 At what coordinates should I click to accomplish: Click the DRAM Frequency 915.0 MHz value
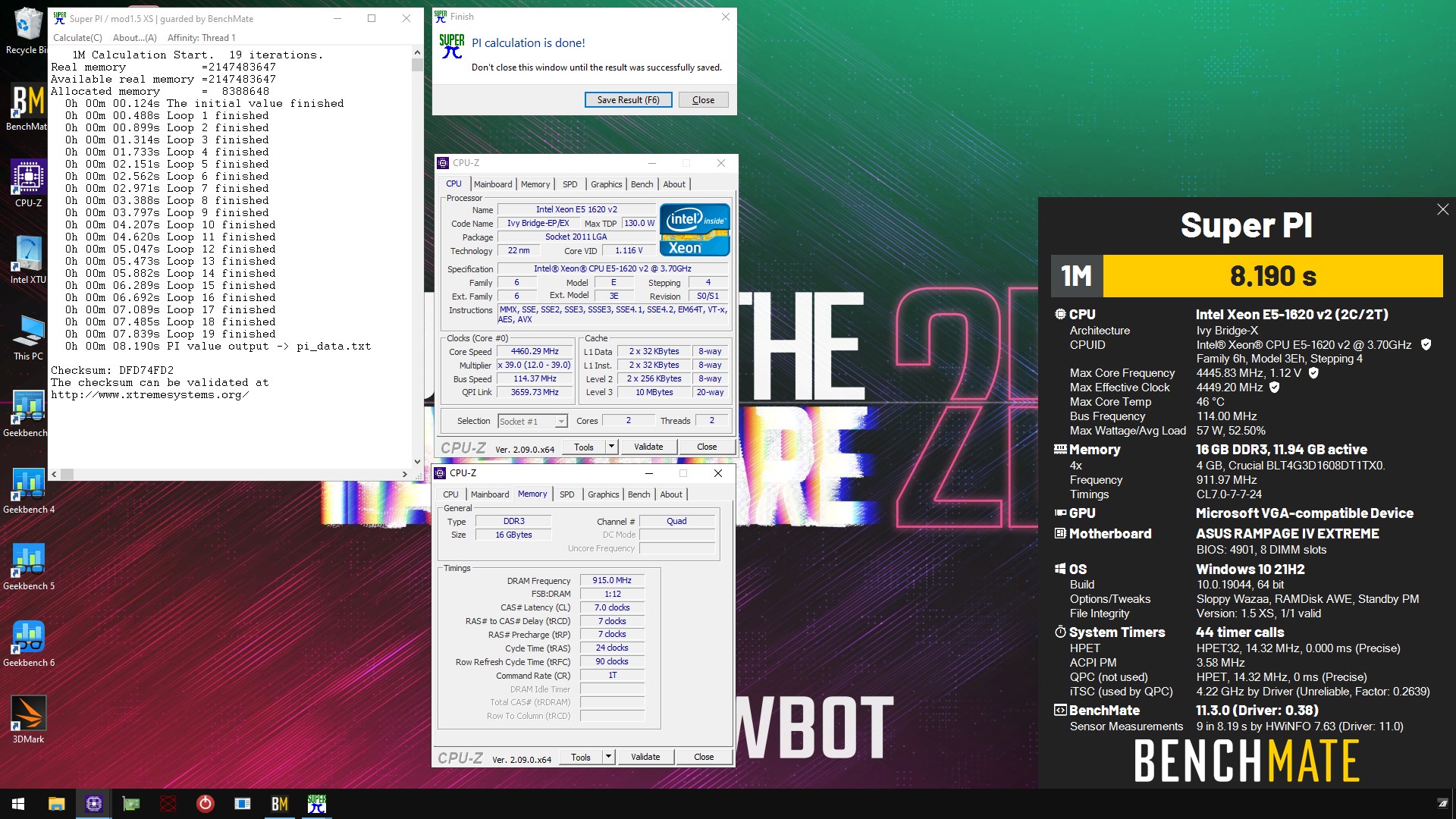point(612,580)
